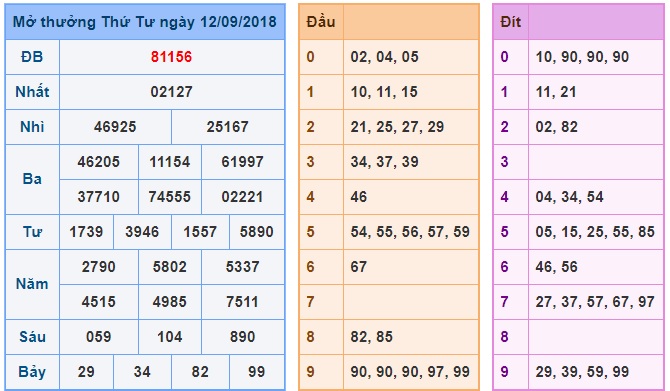This screenshot has height=391, width=670.
Task: Click Đầu row 9 values '90, 90, 90, 97, 99'
Action: click(x=410, y=372)
